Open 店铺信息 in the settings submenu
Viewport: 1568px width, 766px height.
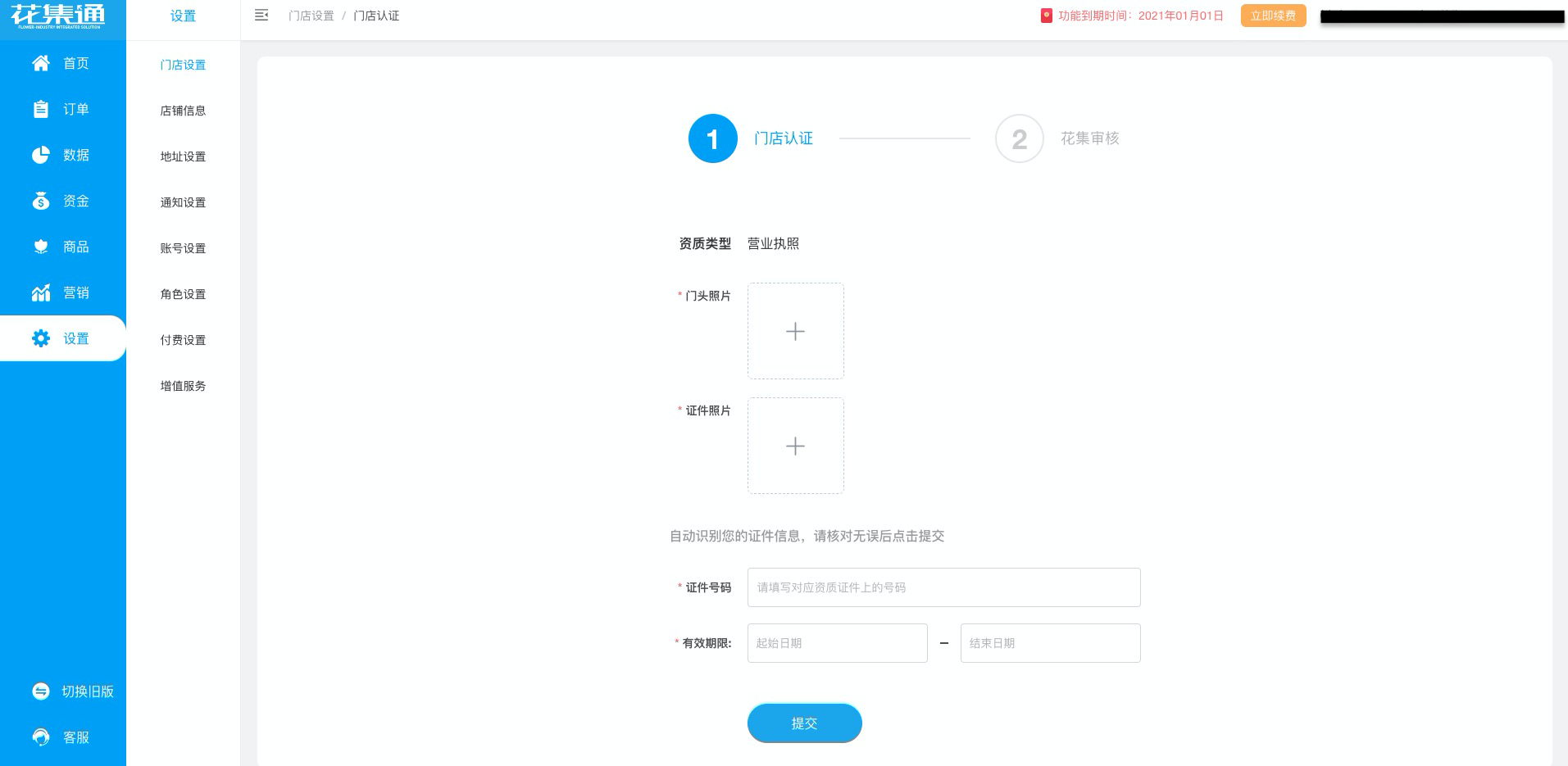point(183,111)
